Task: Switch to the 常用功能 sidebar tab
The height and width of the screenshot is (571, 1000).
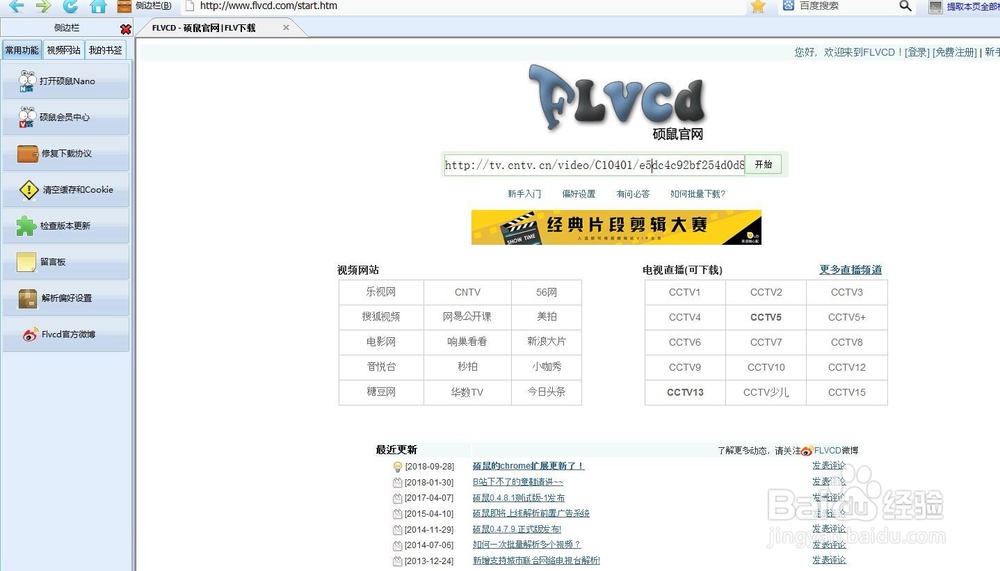Action: coord(22,50)
